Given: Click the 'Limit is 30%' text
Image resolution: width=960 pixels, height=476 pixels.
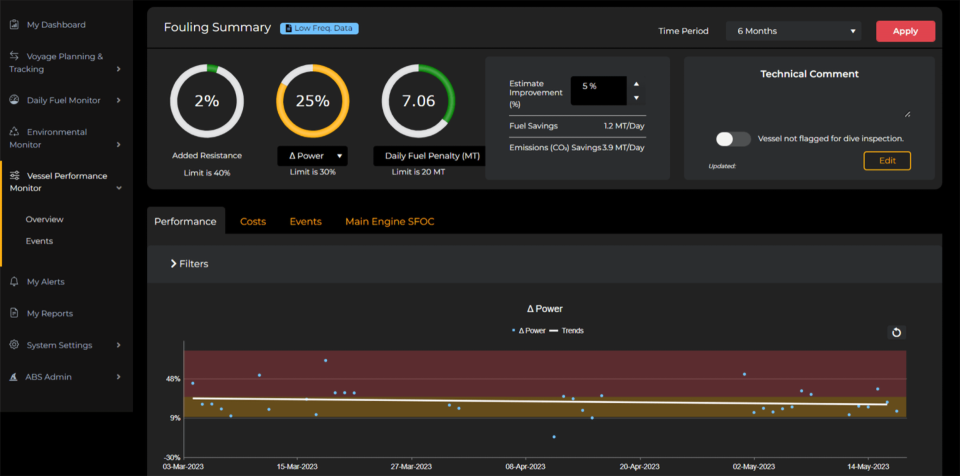Looking at the screenshot, I should pyautogui.click(x=312, y=172).
